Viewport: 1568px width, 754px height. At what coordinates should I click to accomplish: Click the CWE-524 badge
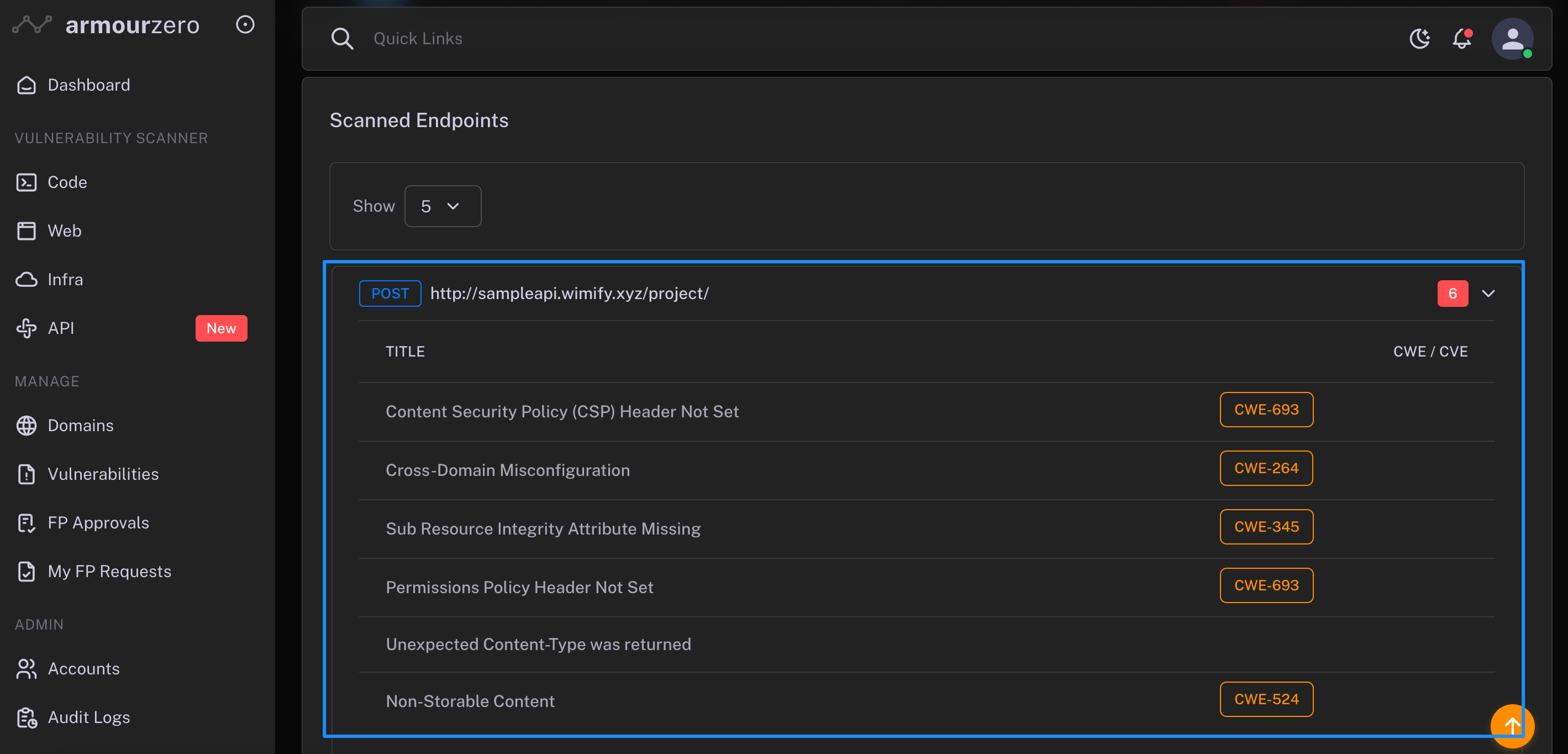pyautogui.click(x=1266, y=699)
